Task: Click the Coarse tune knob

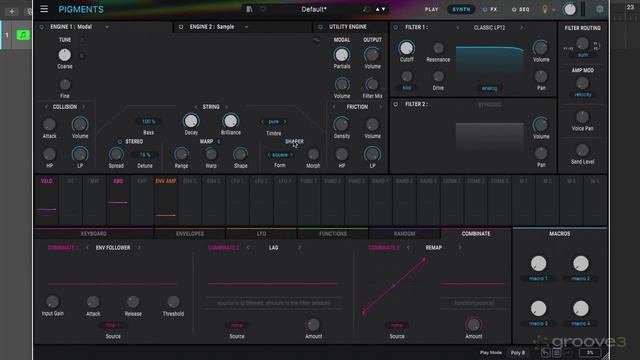Action: (x=64, y=55)
